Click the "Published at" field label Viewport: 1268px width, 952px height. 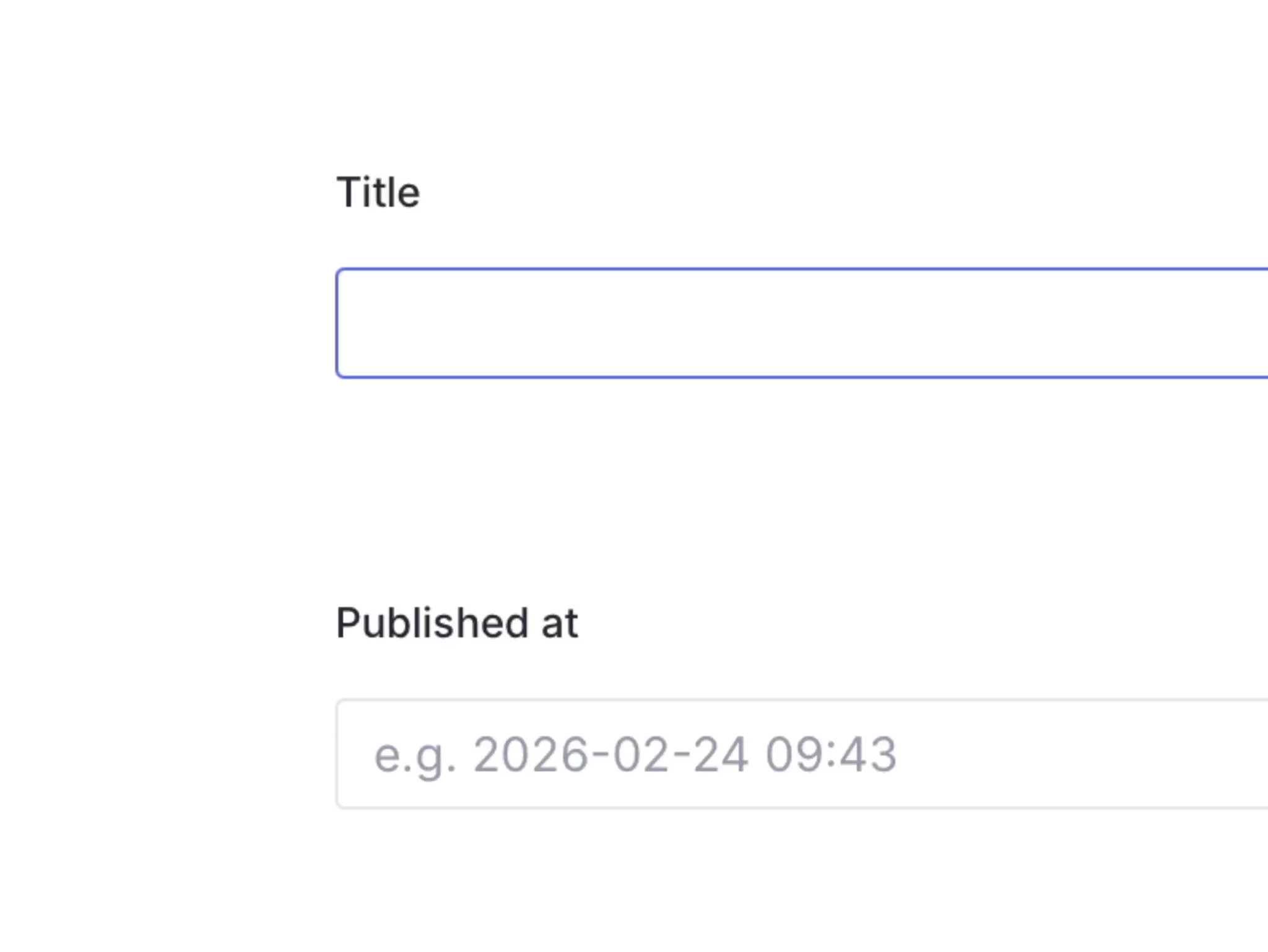pyautogui.click(x=457, y=623)
